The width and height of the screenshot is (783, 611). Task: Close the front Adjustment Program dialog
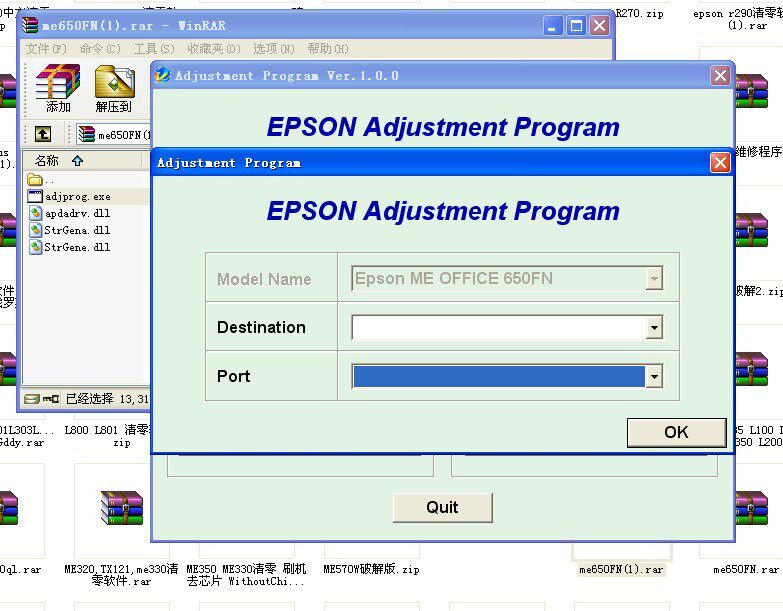coord(720,163)
